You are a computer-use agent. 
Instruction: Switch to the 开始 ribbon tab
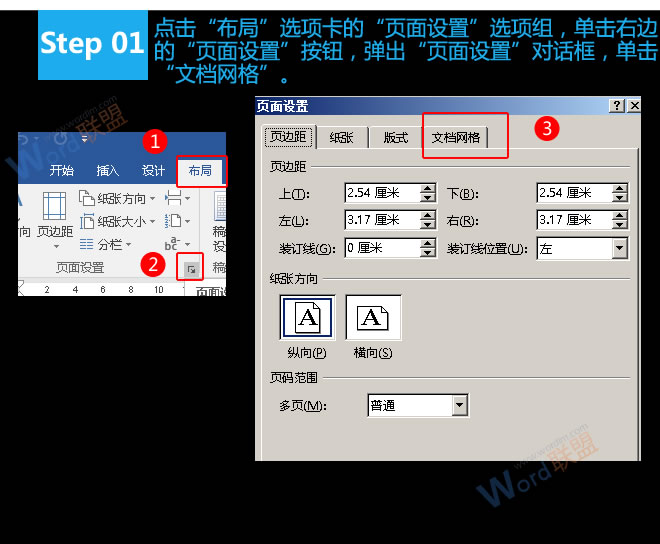tap(61, 171)
